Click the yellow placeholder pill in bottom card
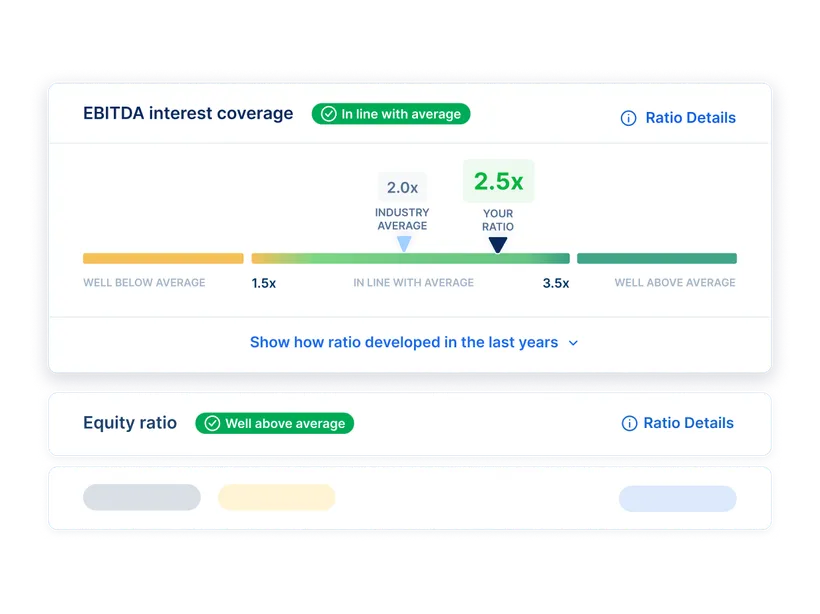The image size is (820, 614). click(277, 497)
